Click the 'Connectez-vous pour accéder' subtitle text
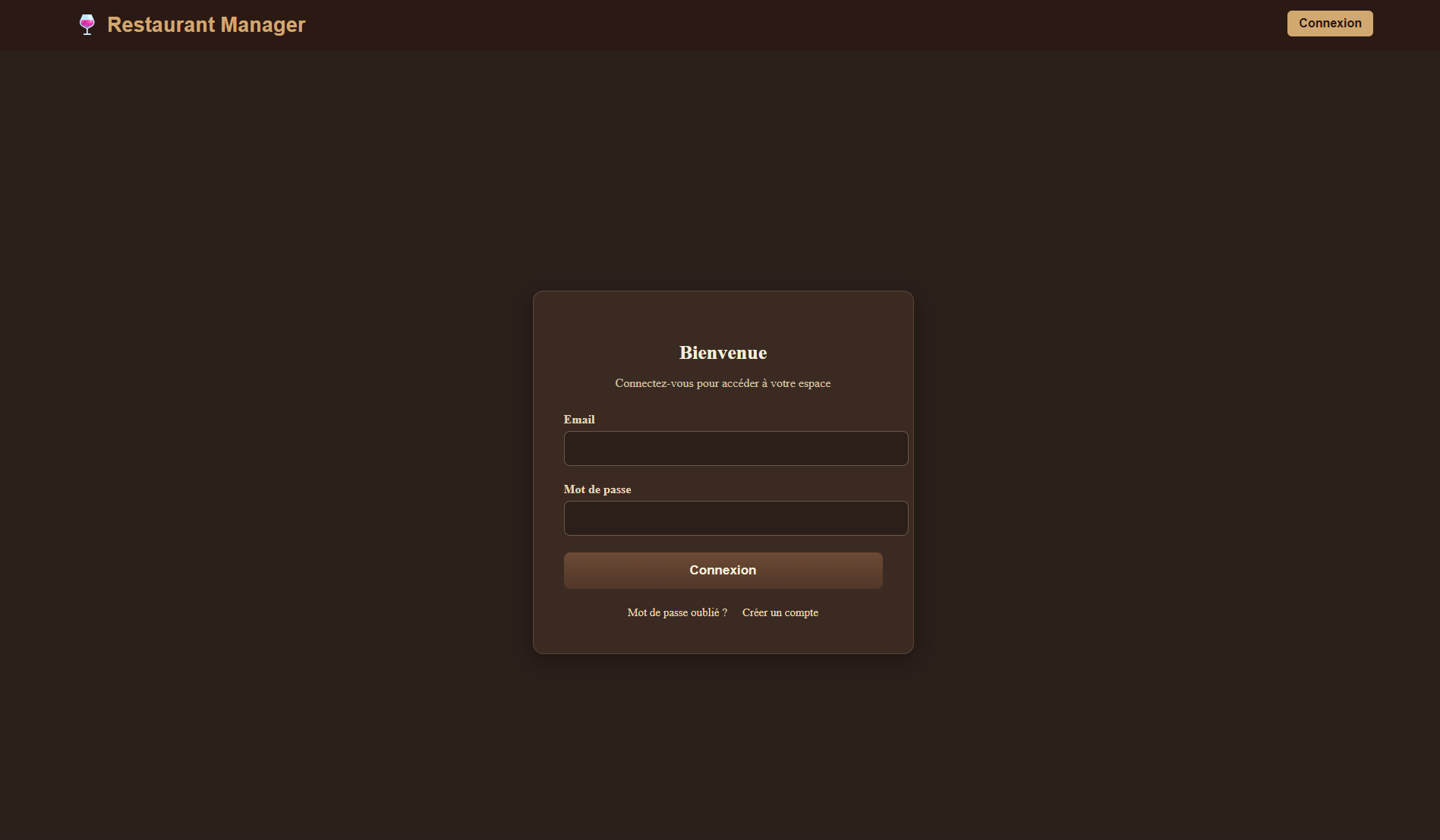 pos(723,383)
